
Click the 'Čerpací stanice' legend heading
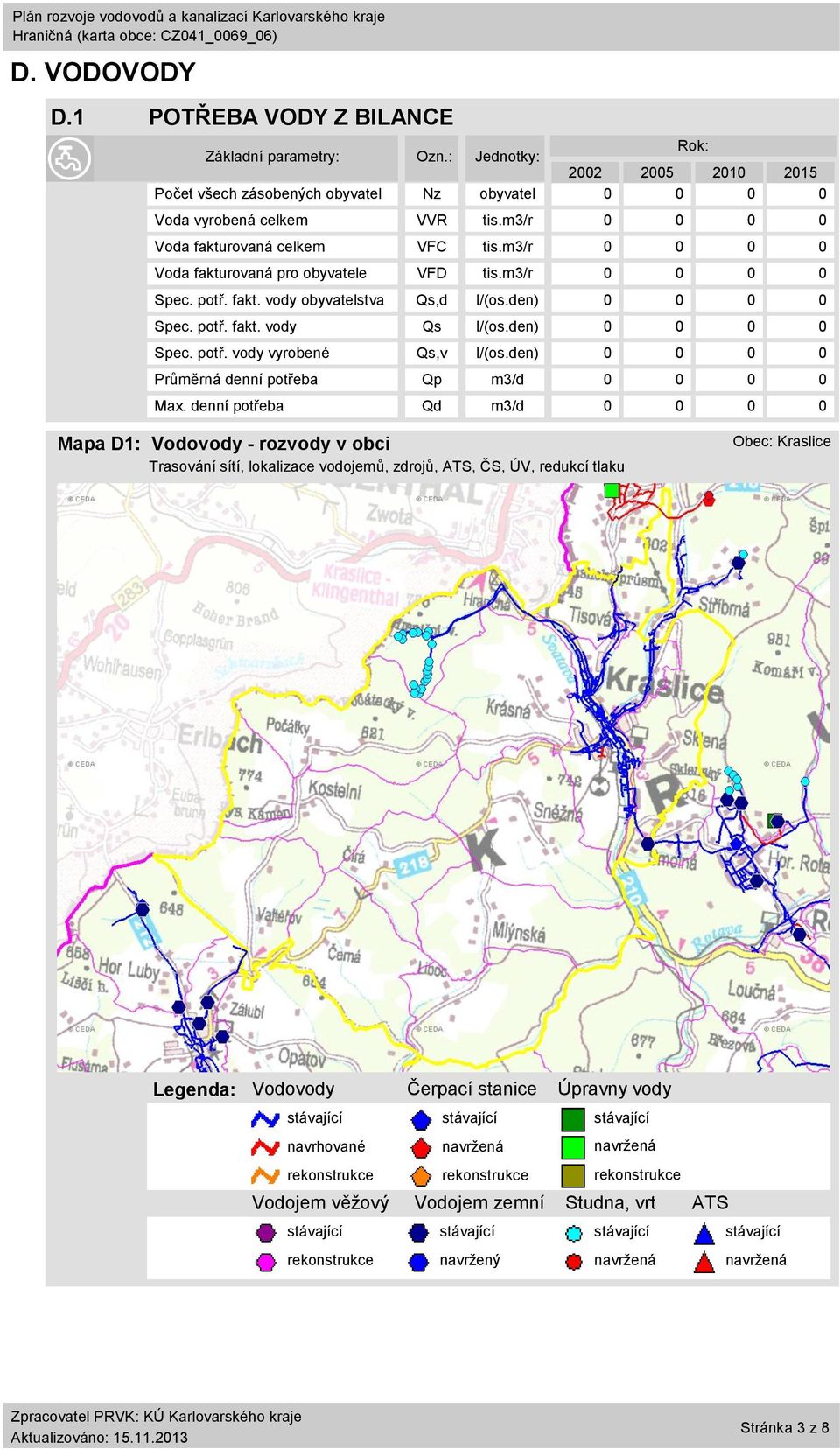(x=472, y=1089)
